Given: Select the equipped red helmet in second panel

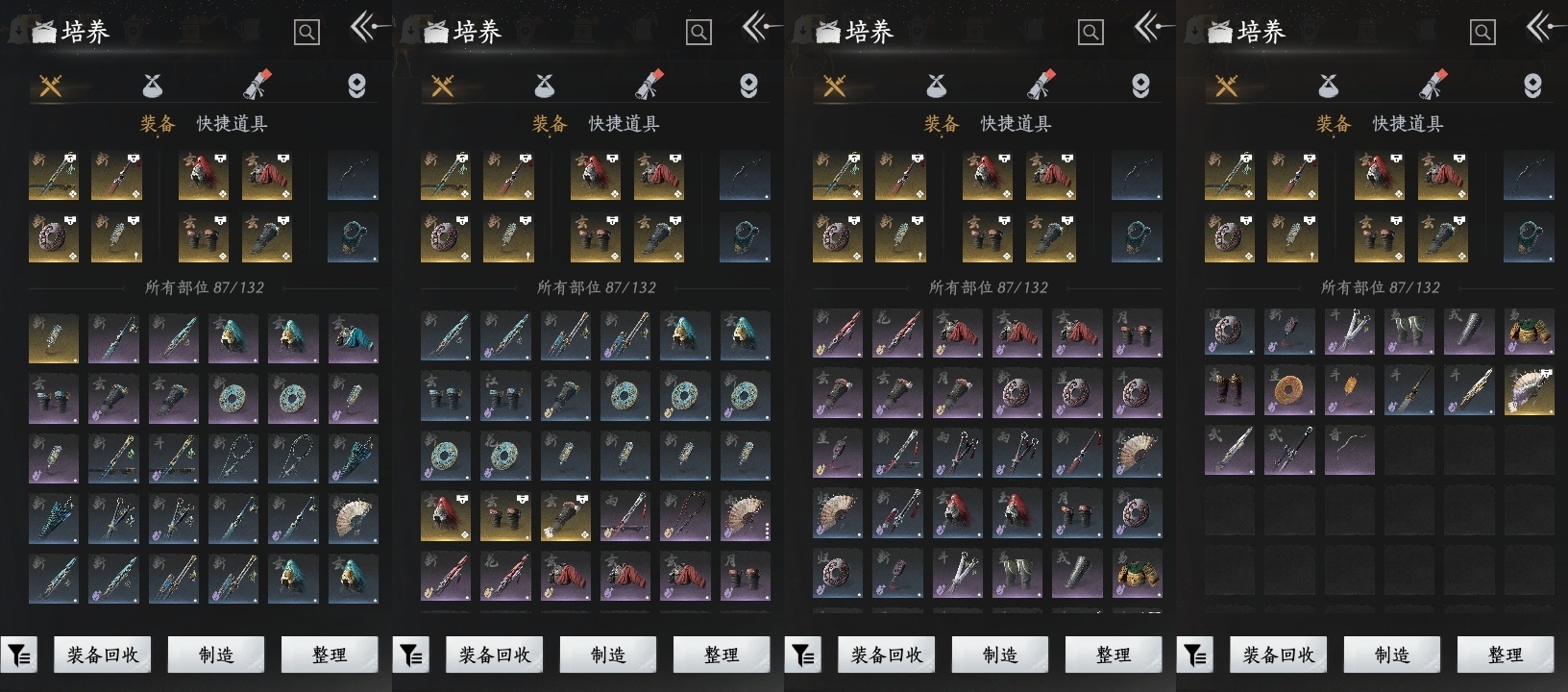Looking at the screenshot, I should (x=595, y=176).
